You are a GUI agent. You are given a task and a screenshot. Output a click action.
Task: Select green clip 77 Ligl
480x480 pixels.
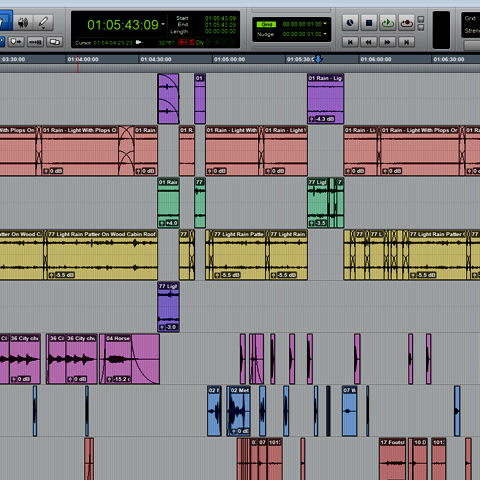point(318,203)
